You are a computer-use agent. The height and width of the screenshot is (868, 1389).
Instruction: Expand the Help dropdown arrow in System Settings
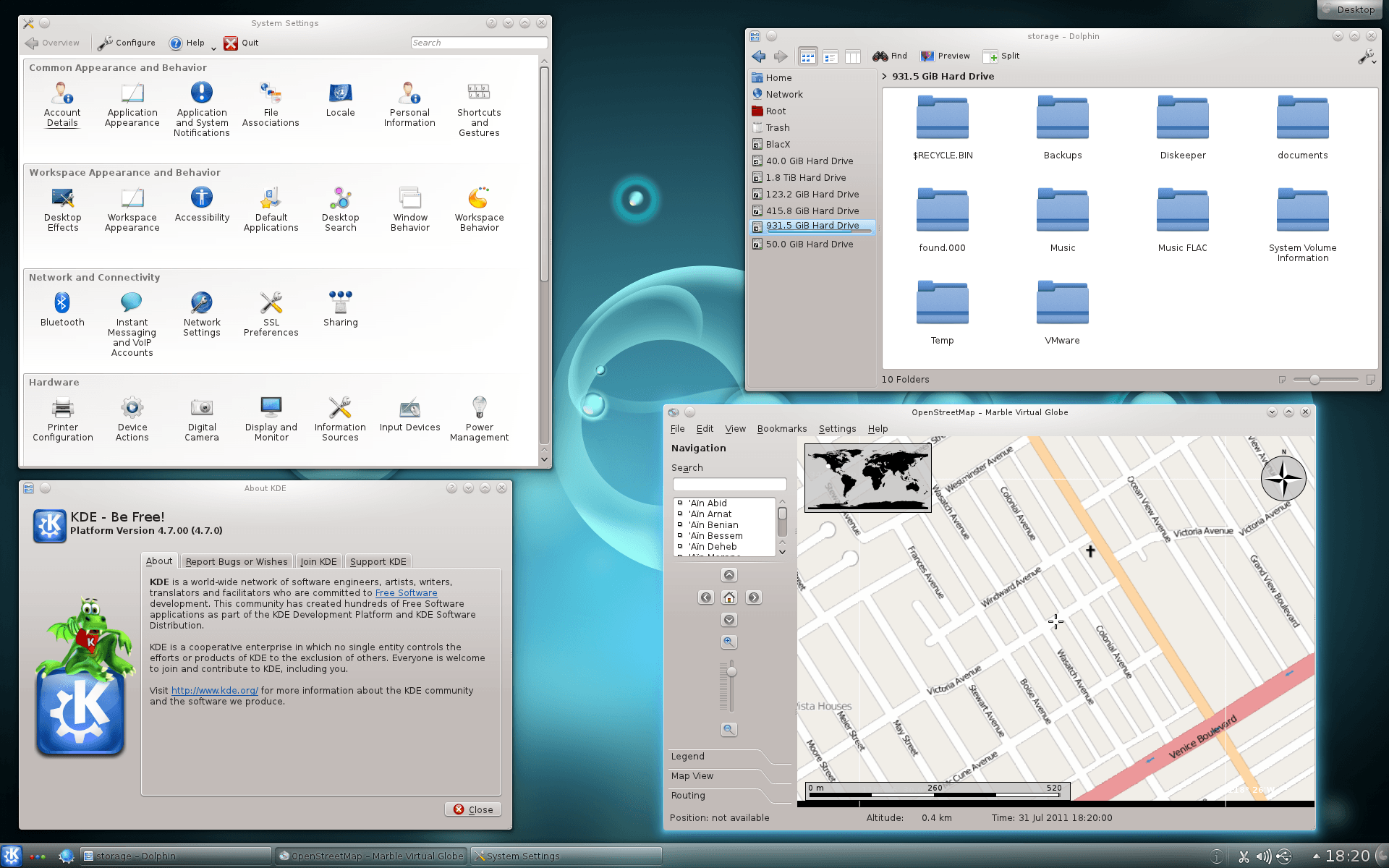point(213,48)
